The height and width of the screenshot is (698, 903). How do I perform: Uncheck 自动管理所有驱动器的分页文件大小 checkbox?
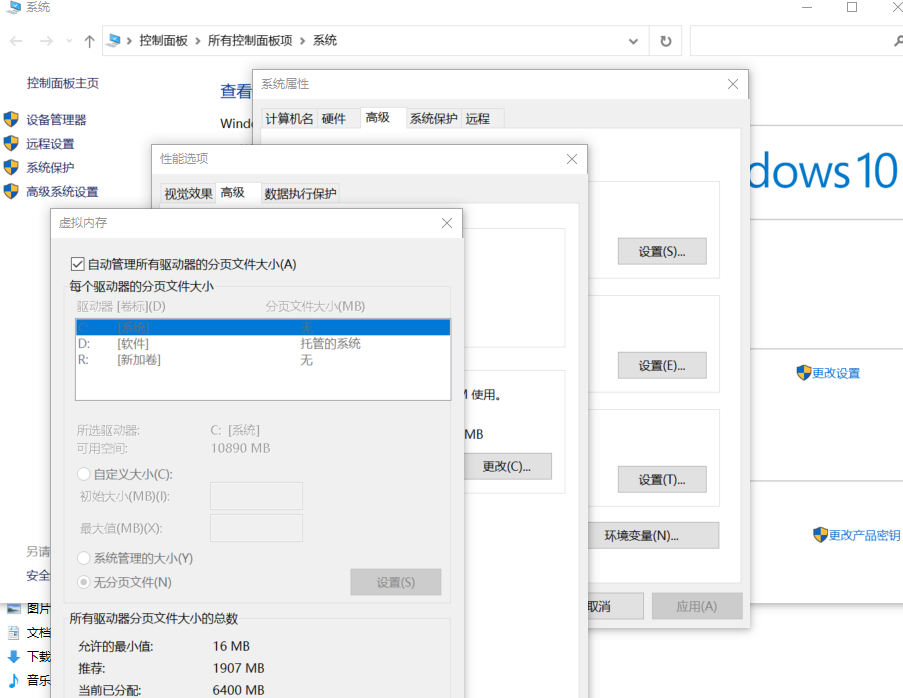click(78, 264)
